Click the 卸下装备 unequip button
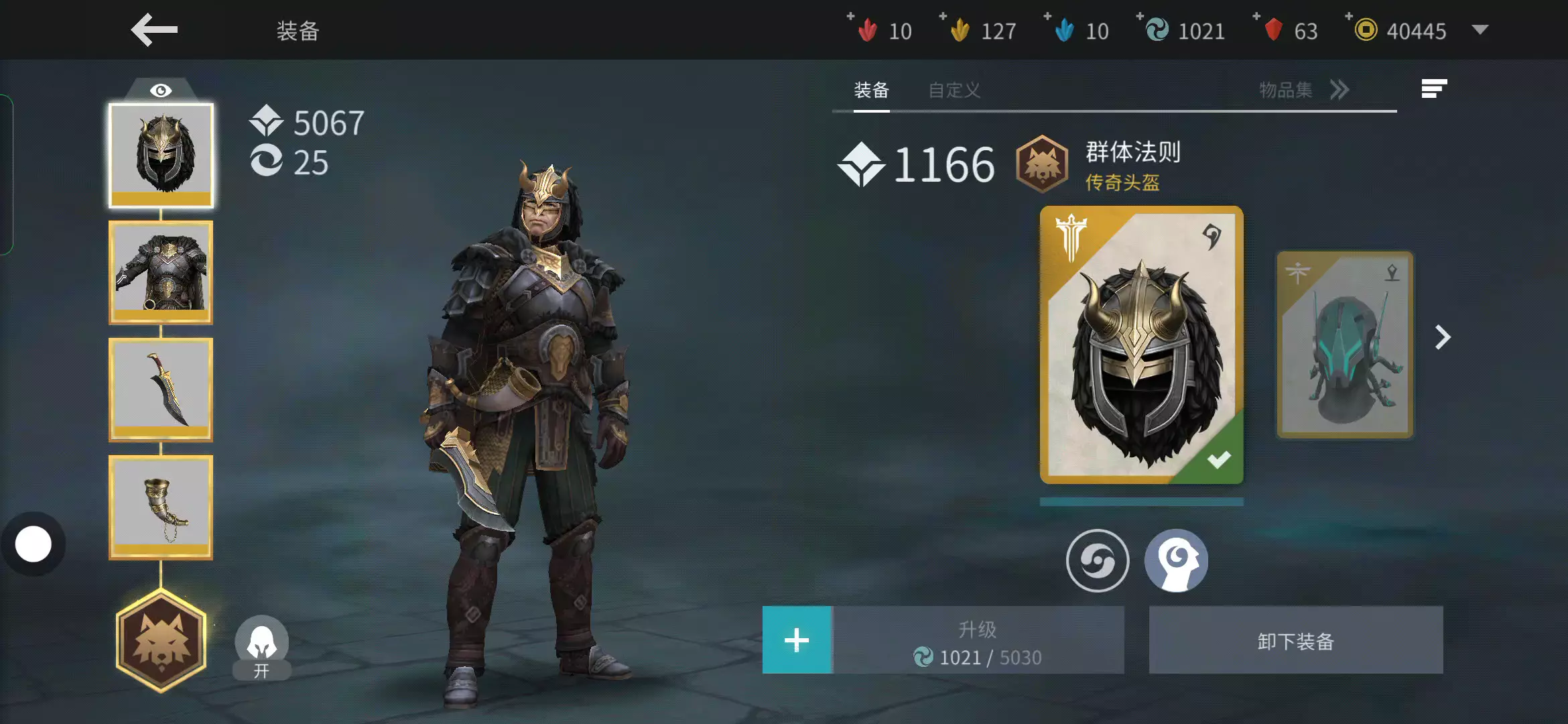 coord(1296,640)
